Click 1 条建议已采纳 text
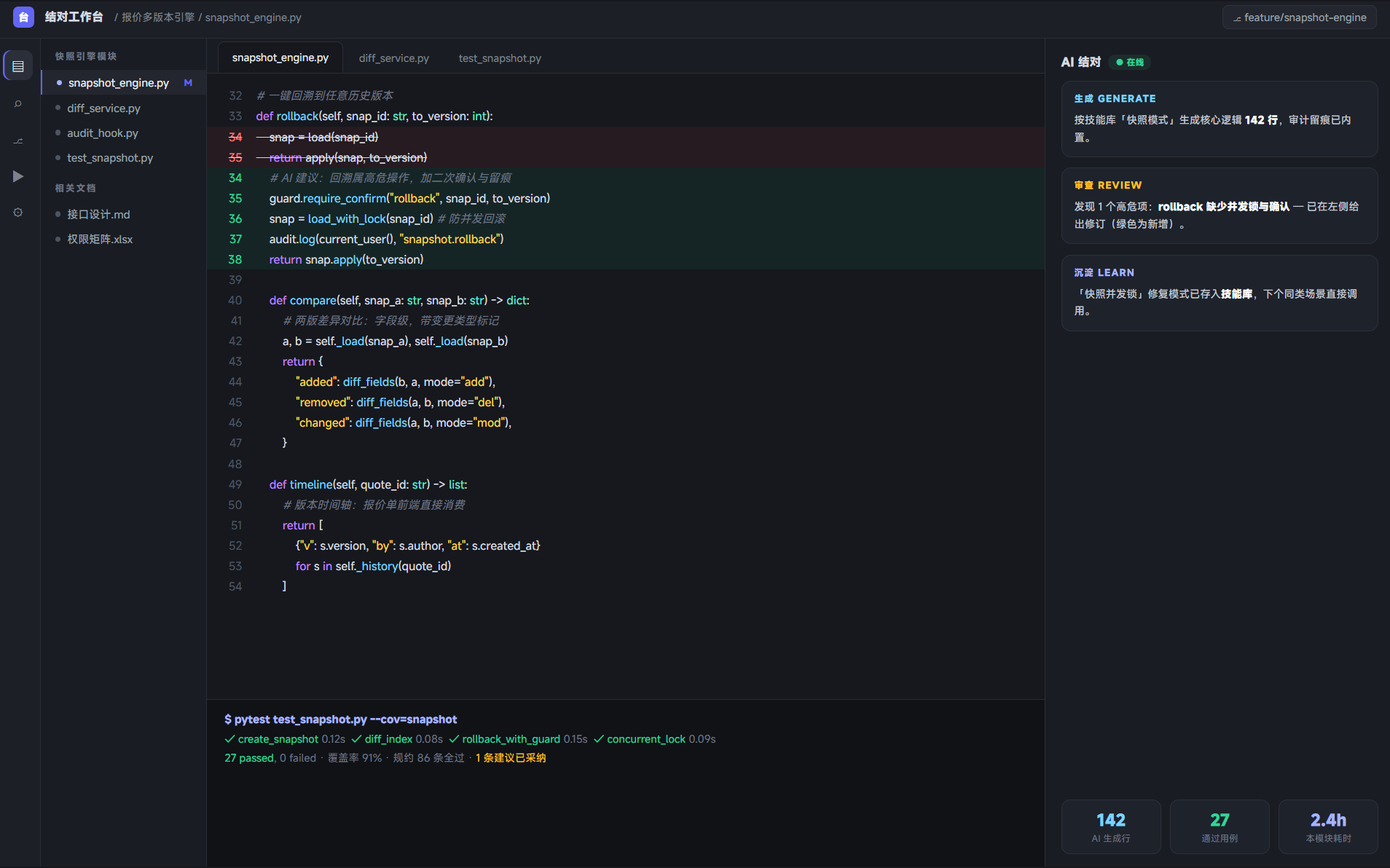The height and width of the screenshot is (868, 1390). click(x=511, y=758)
